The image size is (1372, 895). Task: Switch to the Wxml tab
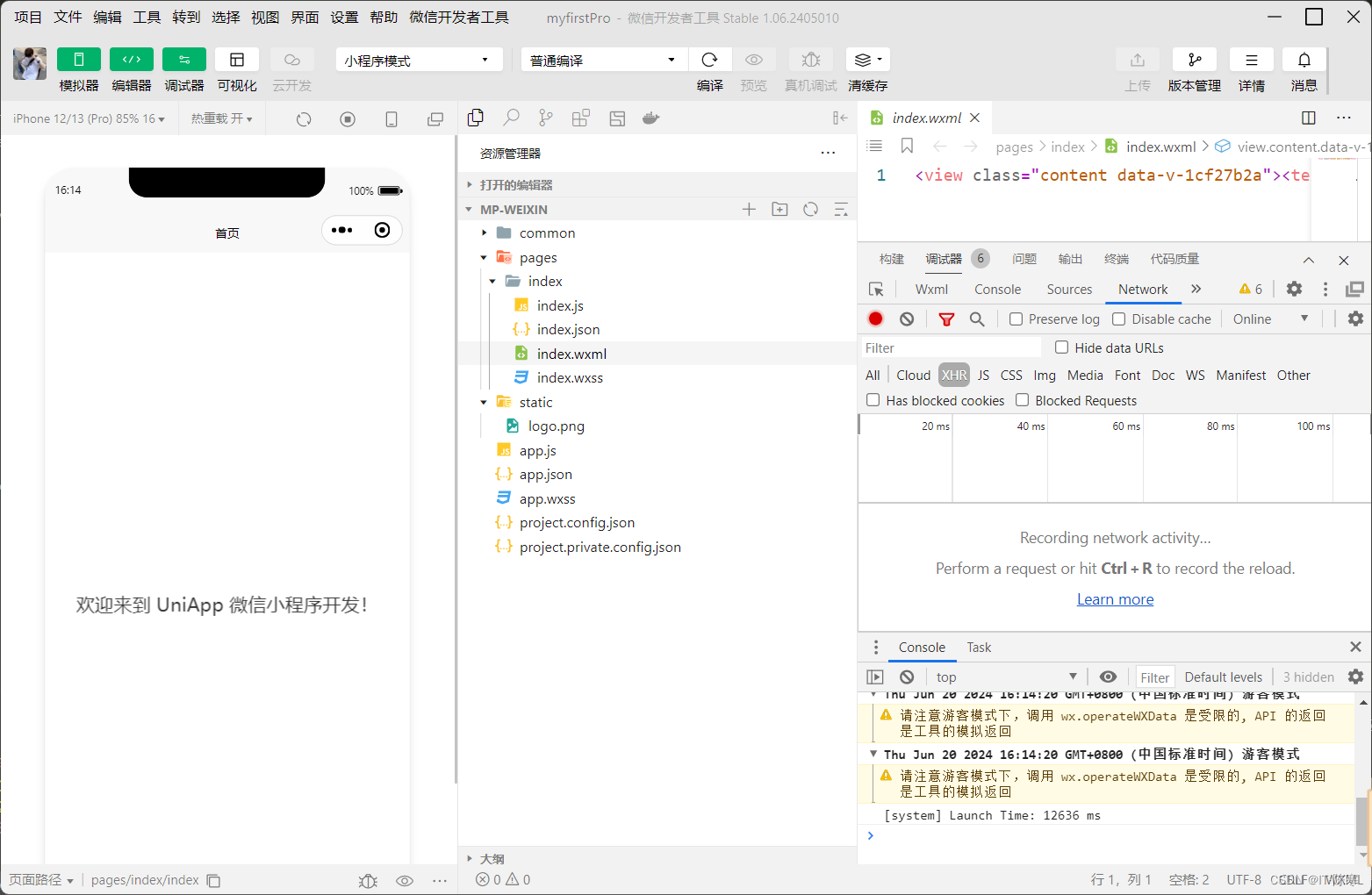tap(931, 290)
